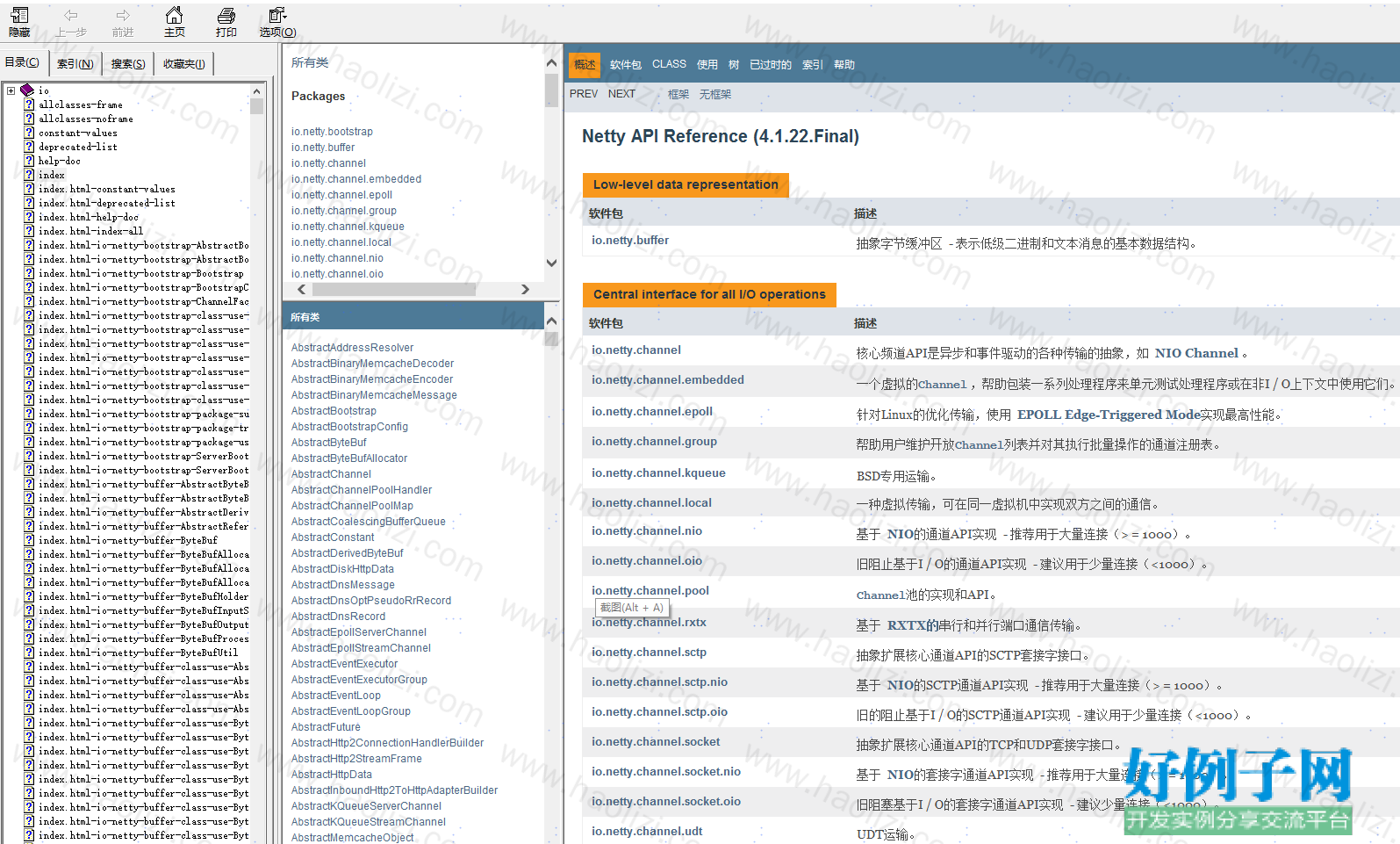Click the purple book icon beside io
The image size is (1400, 844).
[x=27, y=90]
